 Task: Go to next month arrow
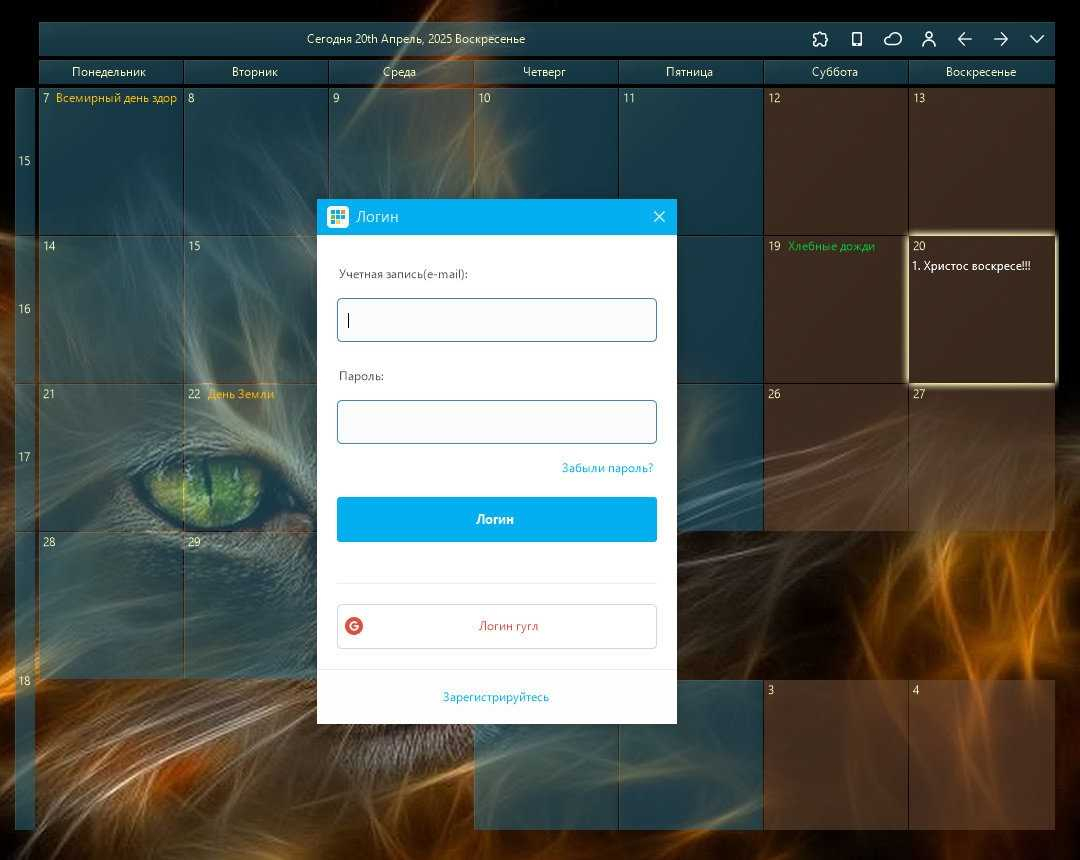click(x=1001, y=39)
